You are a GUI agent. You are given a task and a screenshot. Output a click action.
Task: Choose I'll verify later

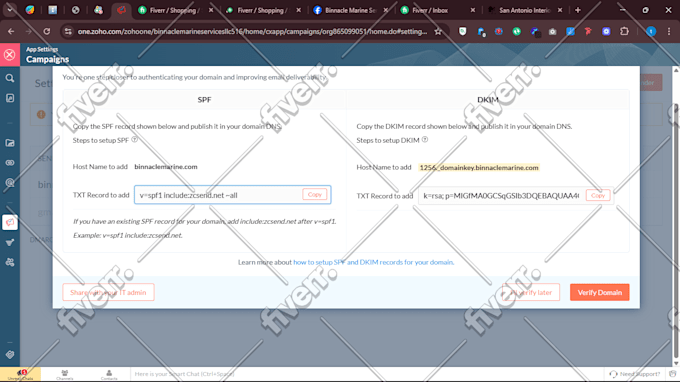[x=531, y=292]
